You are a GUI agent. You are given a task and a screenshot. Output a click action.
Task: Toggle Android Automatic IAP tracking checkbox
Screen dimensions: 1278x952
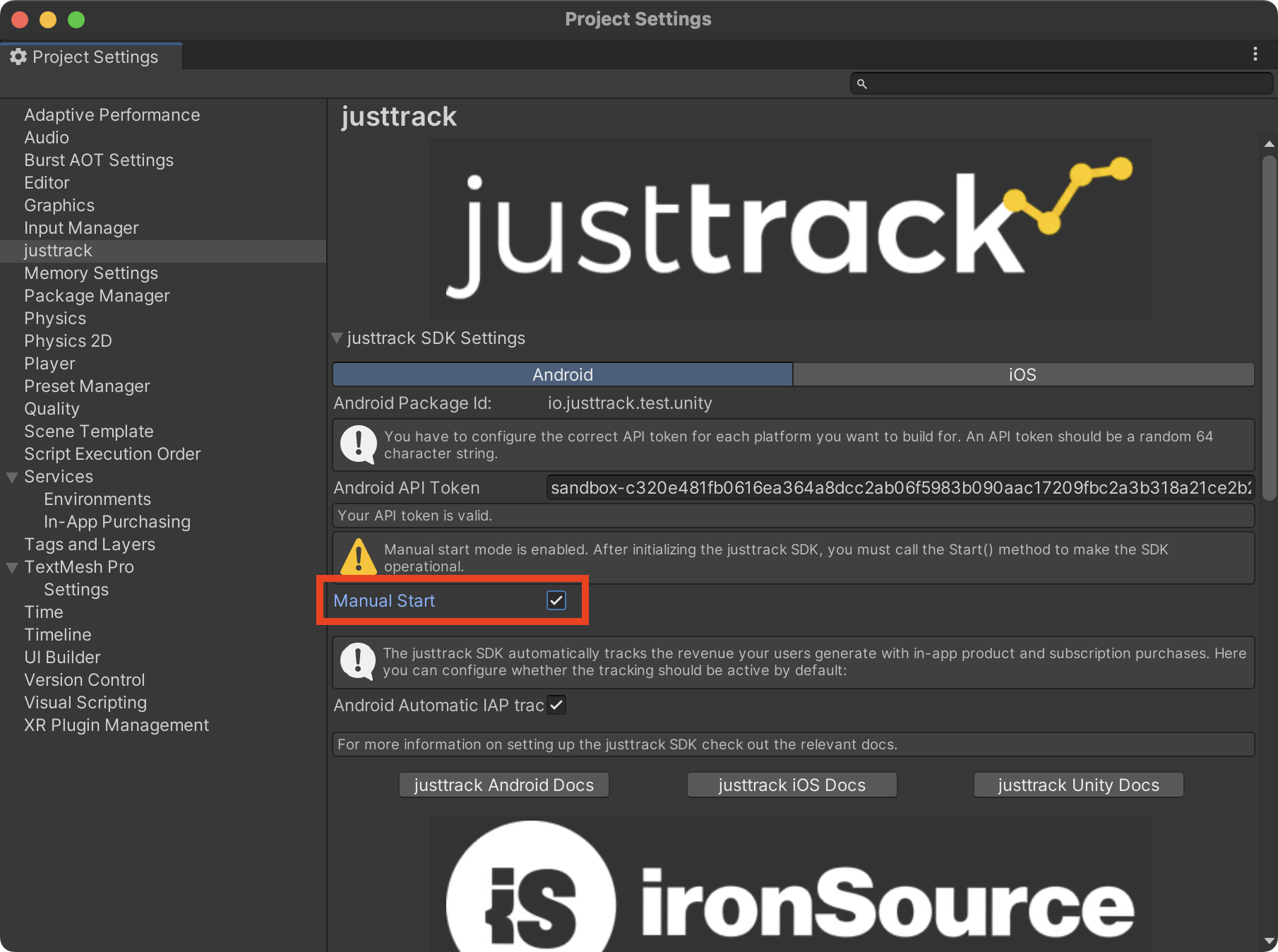tap(556, 705)
